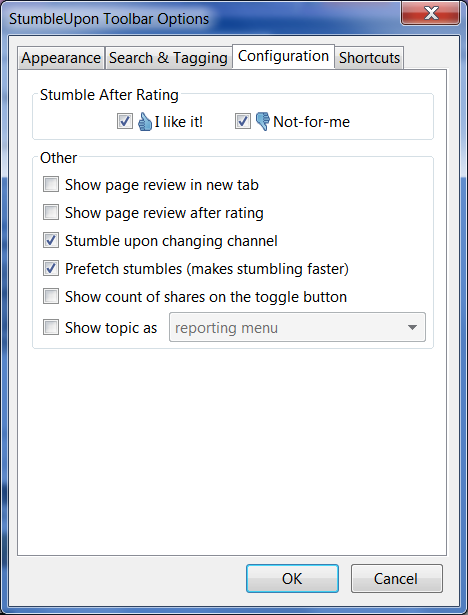Uncheck the I like it! checkbox
Image resolution: width=468 pixels, height=615 pixels.
coord(125,121)
